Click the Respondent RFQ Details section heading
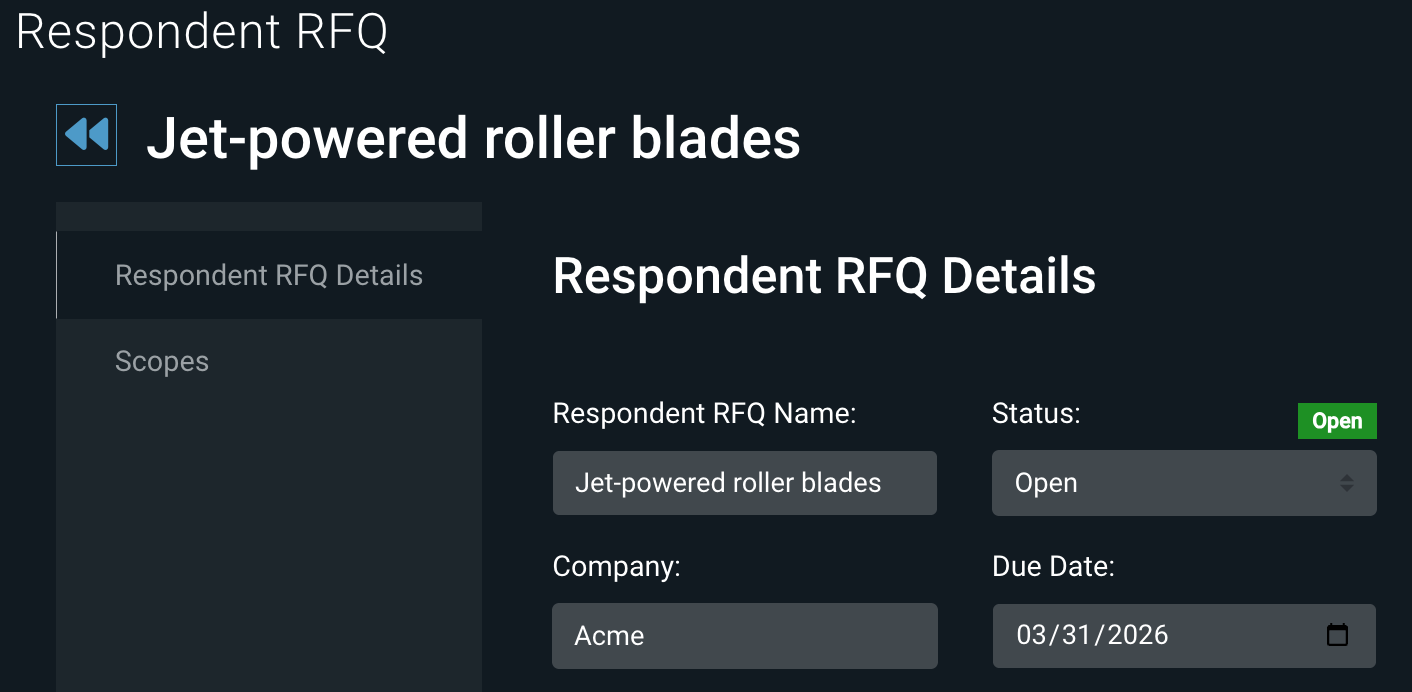Screen dimensions: 1412x692 824,276
